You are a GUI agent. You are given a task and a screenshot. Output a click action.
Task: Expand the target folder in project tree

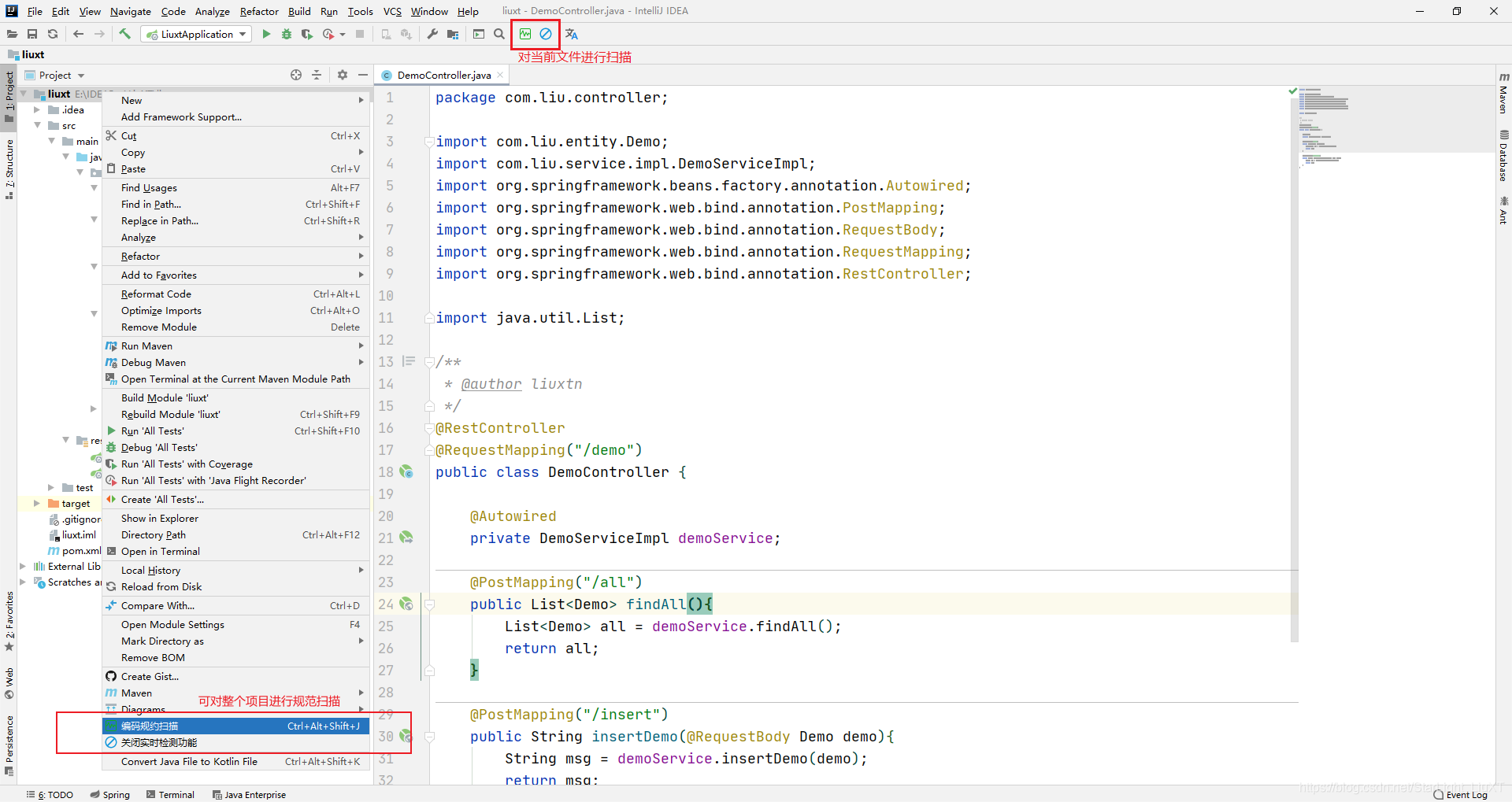37,503
